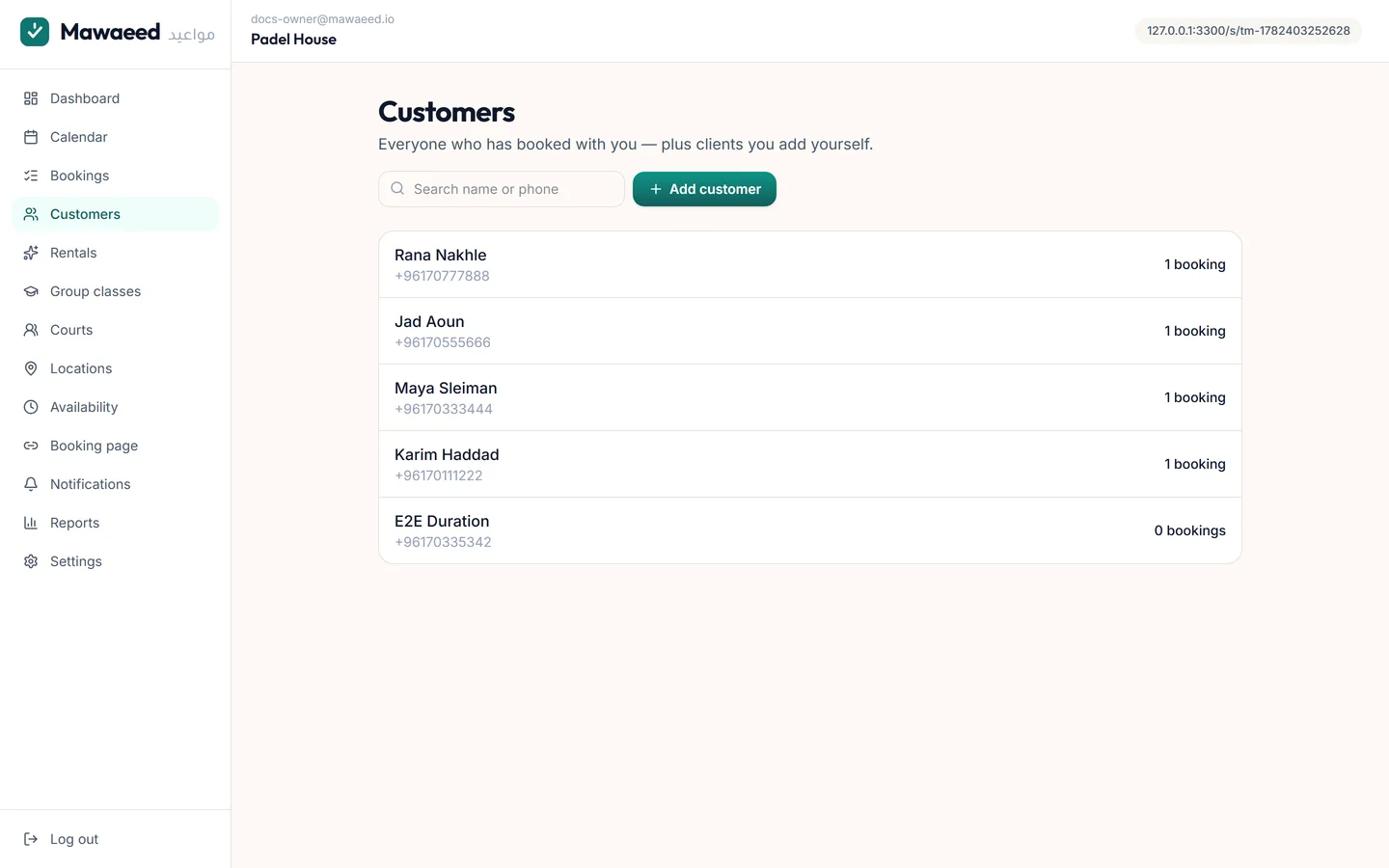
Task: Click phone number +96170555666
Action: pos(443,342)
